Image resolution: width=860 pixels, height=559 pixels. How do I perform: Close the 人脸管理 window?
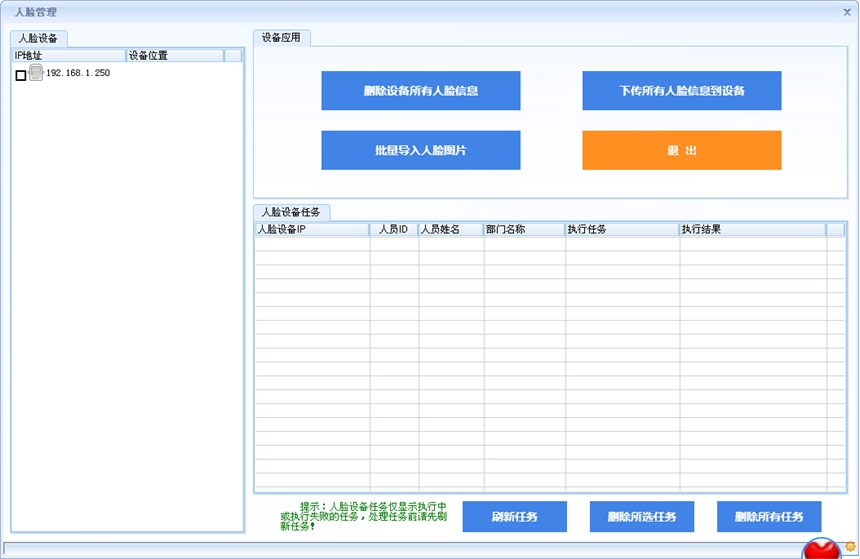[847, 12]
